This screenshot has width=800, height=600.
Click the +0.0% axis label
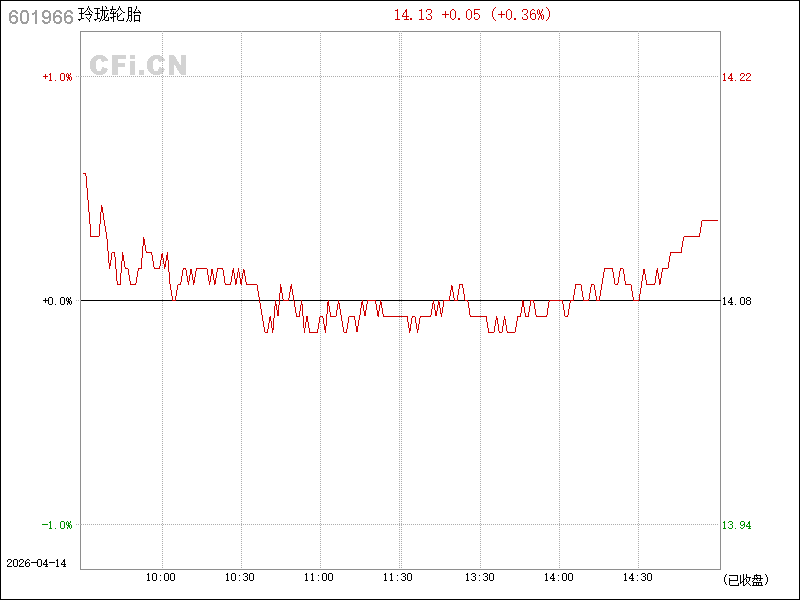point(57,301)
